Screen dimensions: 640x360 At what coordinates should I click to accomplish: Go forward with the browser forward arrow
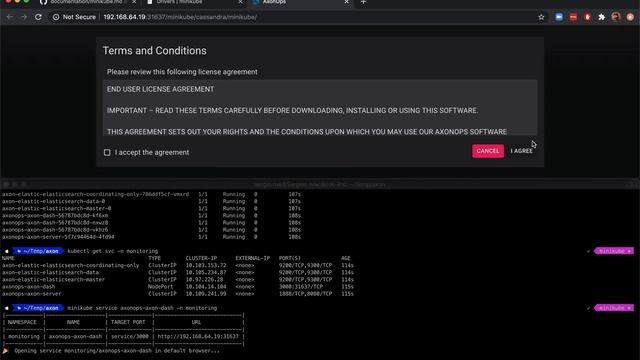click(x=24, y=17)
